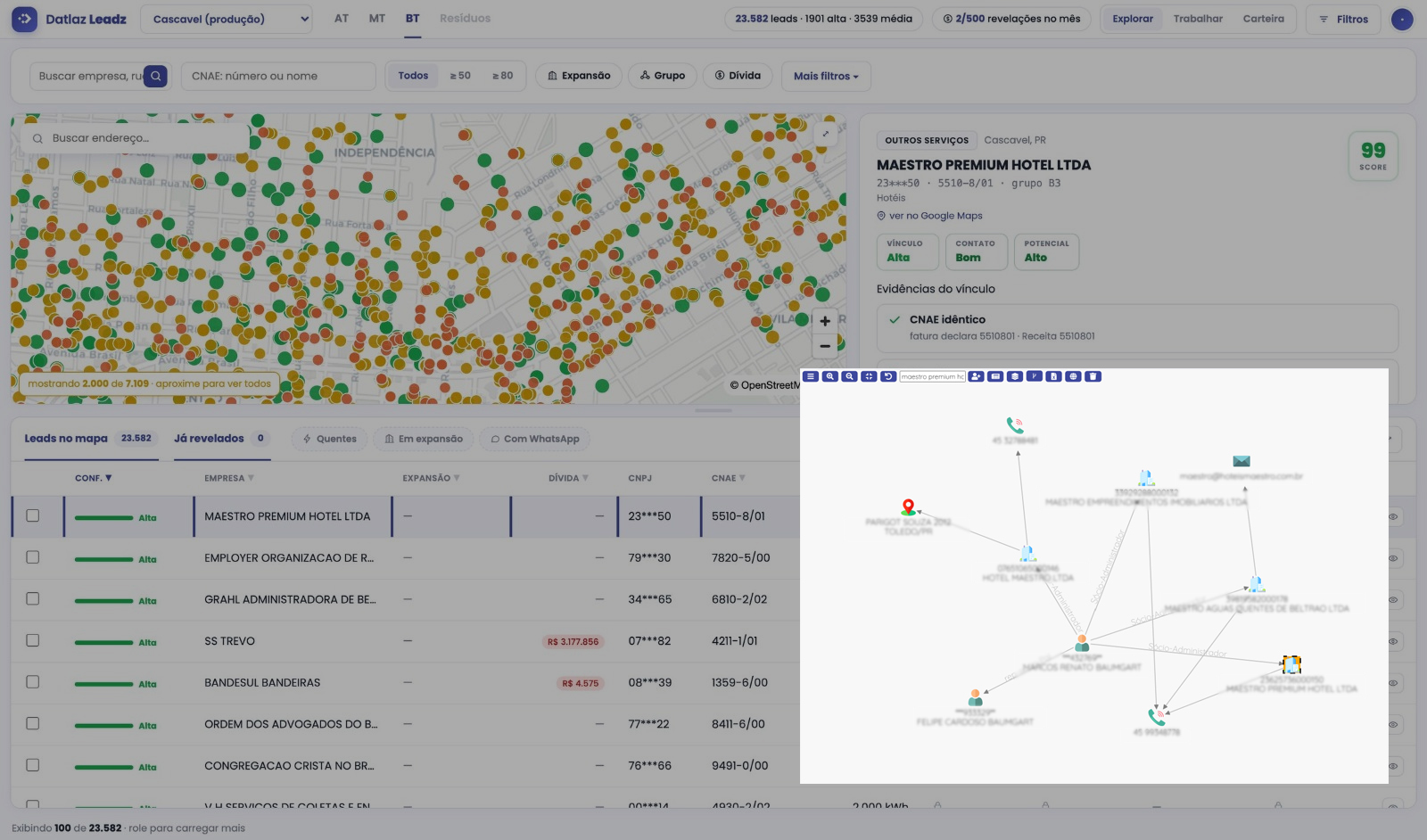
Task: Fit the graph to the screen
Action: pyautogui.click(x=869, y=376)
